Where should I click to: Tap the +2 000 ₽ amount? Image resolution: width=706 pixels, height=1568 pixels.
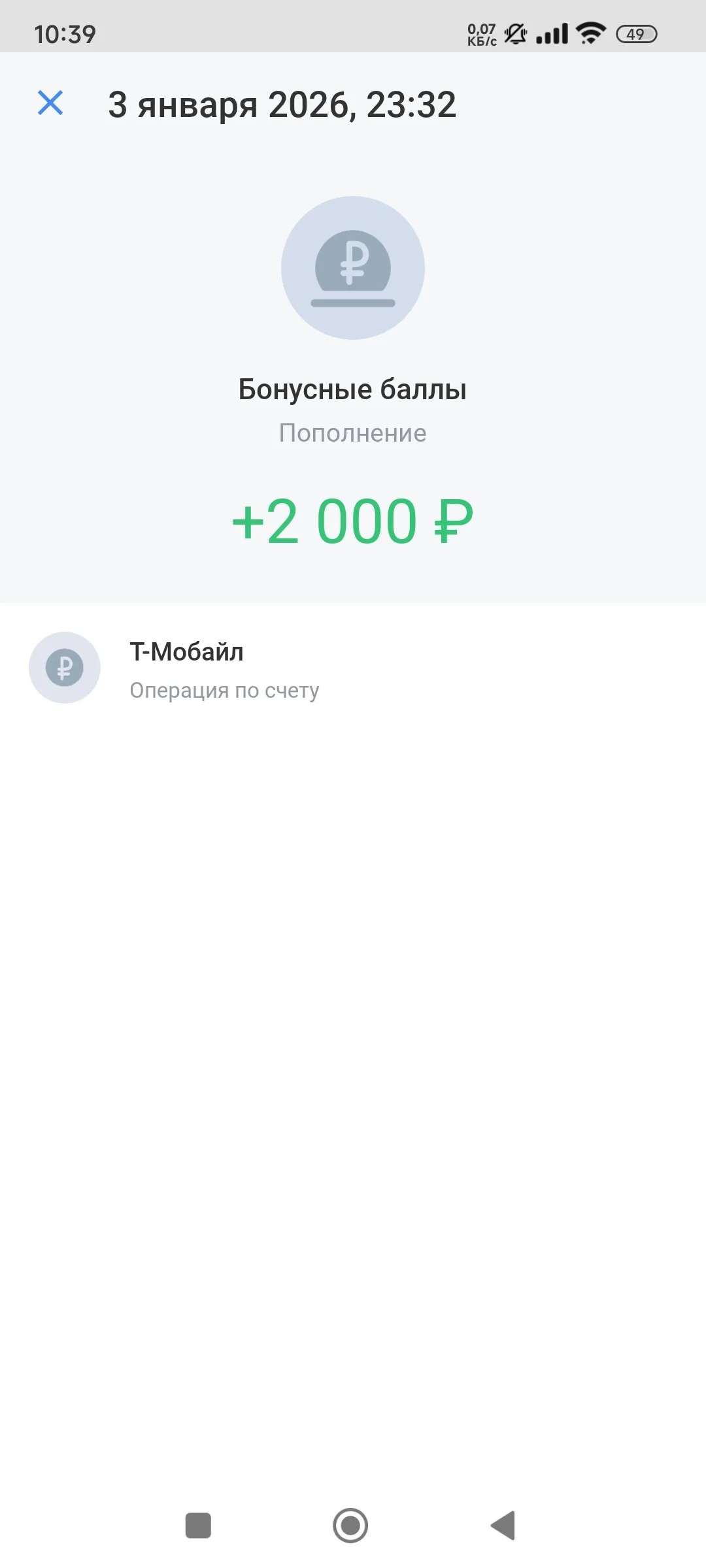coord(352,521)
